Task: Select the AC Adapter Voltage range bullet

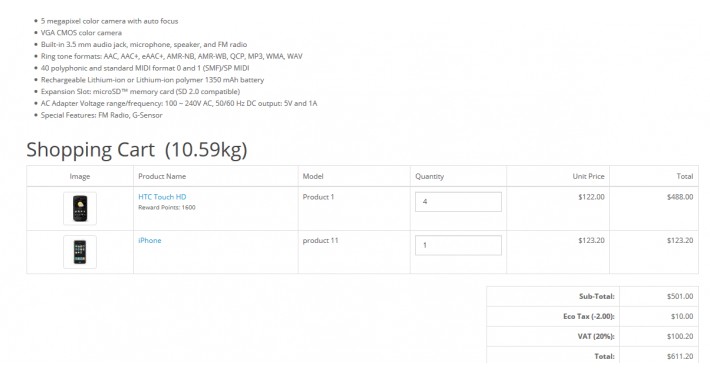Action: click(x=179, y=103)
